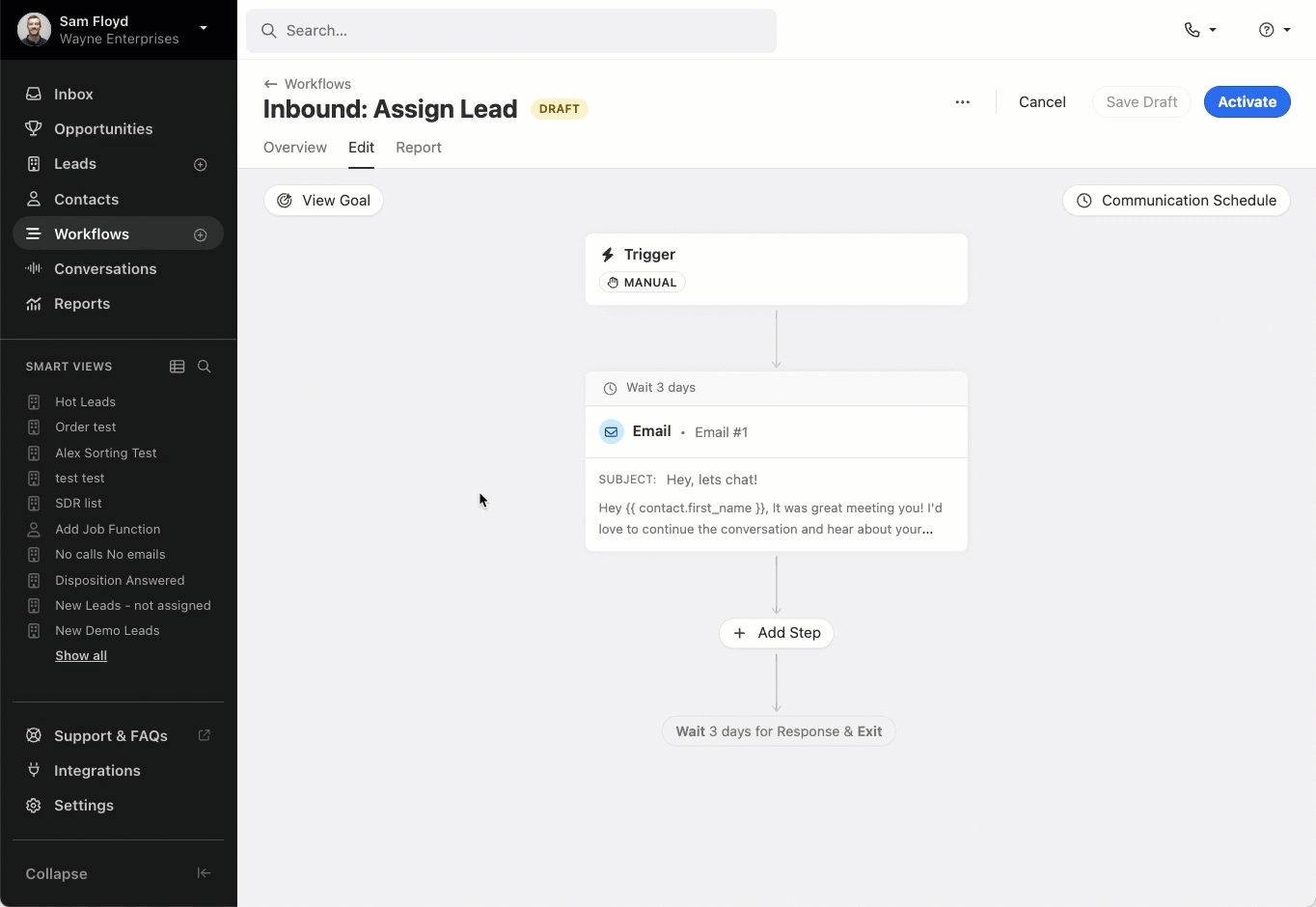
Task: Click the Save Draft button
Action: tap(1141, 102)
